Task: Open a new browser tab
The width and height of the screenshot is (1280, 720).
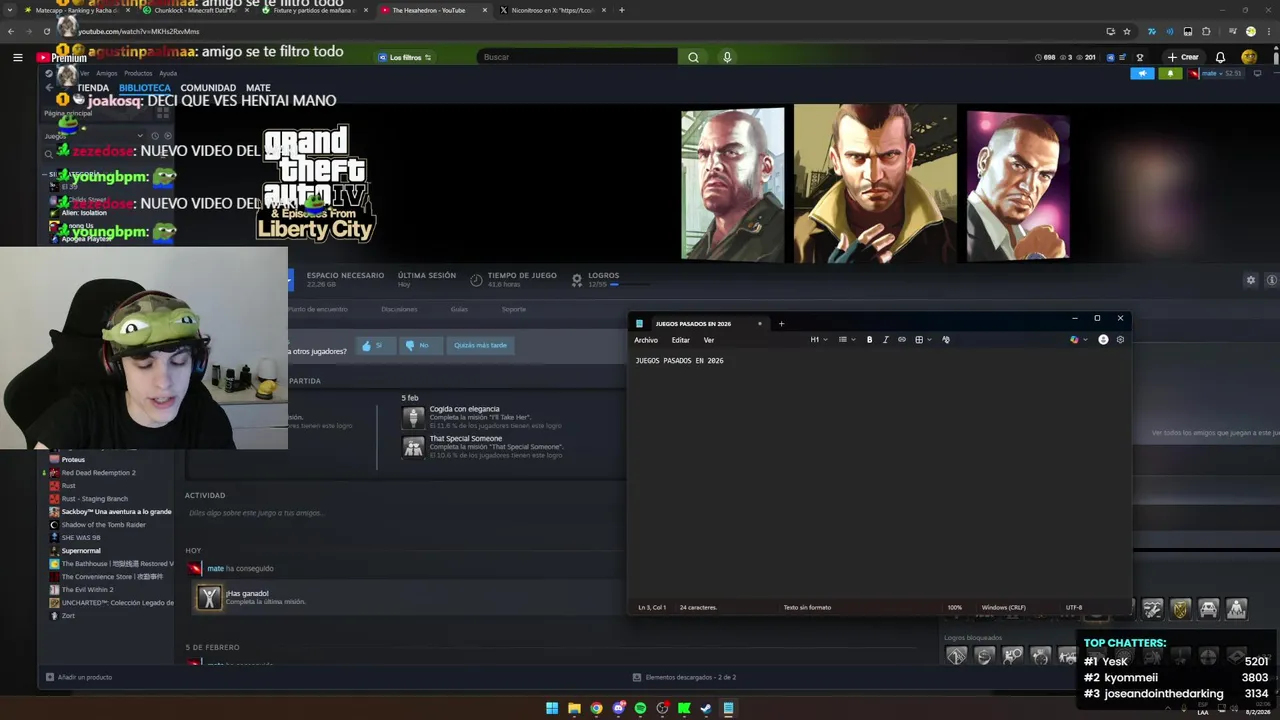Action: [x=621, y=10]
